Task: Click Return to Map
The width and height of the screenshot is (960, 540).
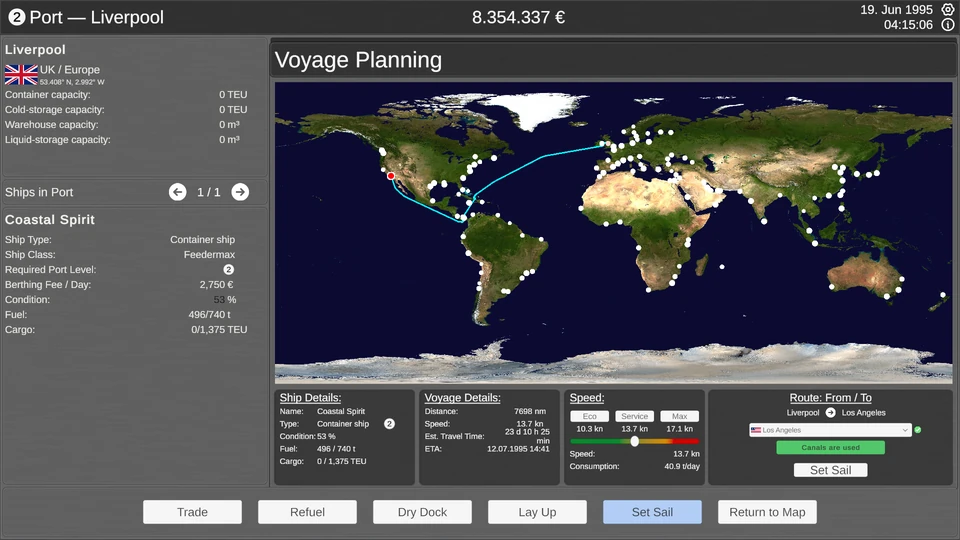Action: click(x=767, y=512)
